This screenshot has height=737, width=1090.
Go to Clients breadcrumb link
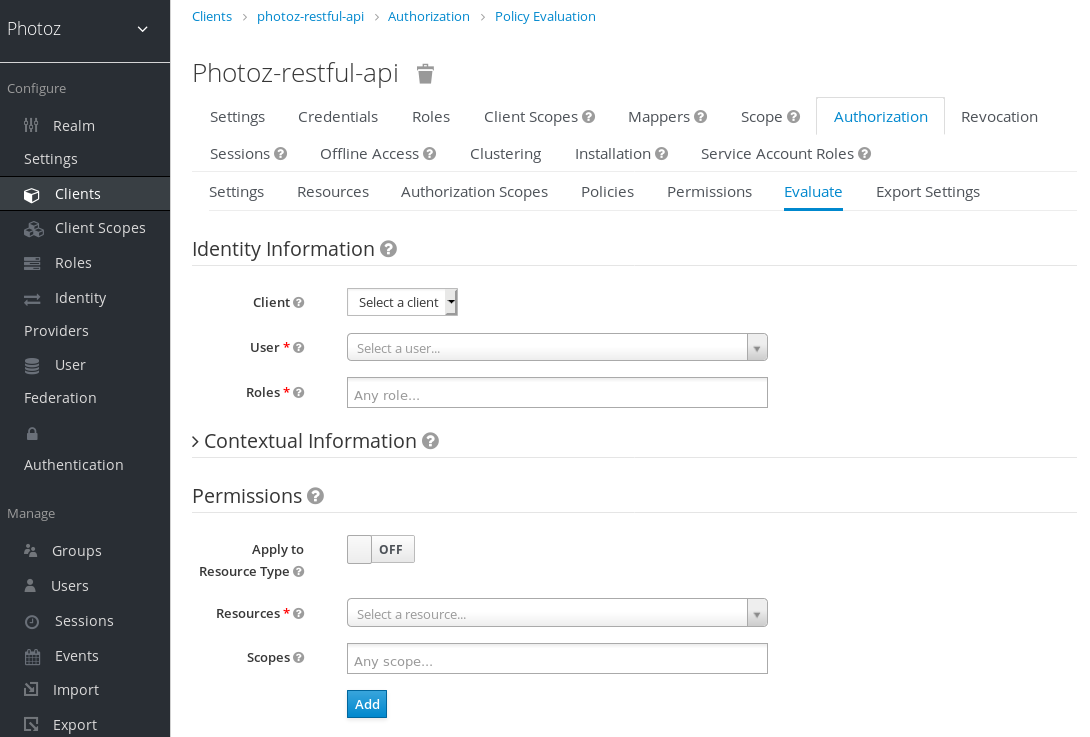(x=212, y=17)
